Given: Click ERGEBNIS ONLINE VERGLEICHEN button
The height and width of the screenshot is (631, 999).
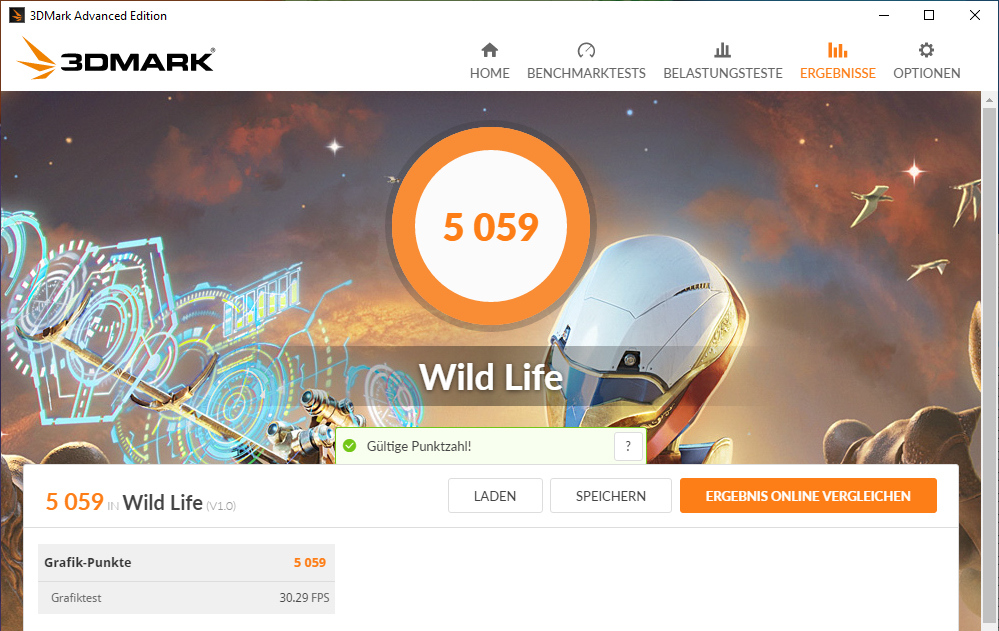Looking at the screenshot, I should point(808,496).
